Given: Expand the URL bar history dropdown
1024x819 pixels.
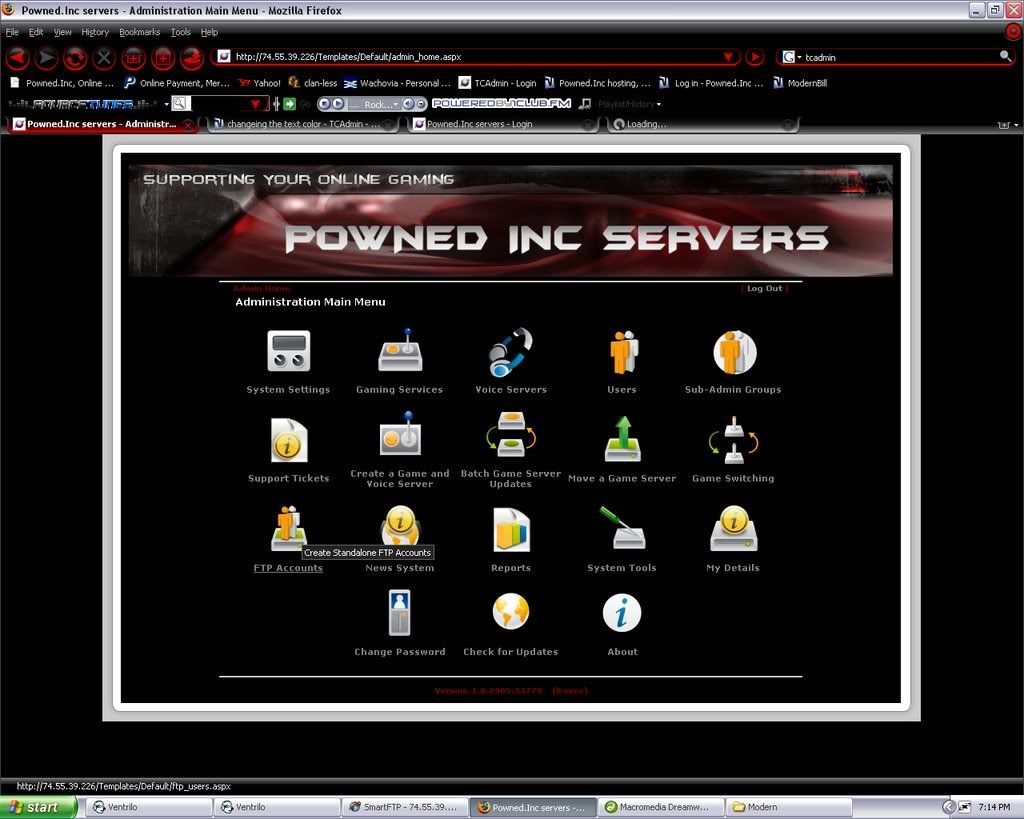Looking at the screenshot, I should coord(728,57).
